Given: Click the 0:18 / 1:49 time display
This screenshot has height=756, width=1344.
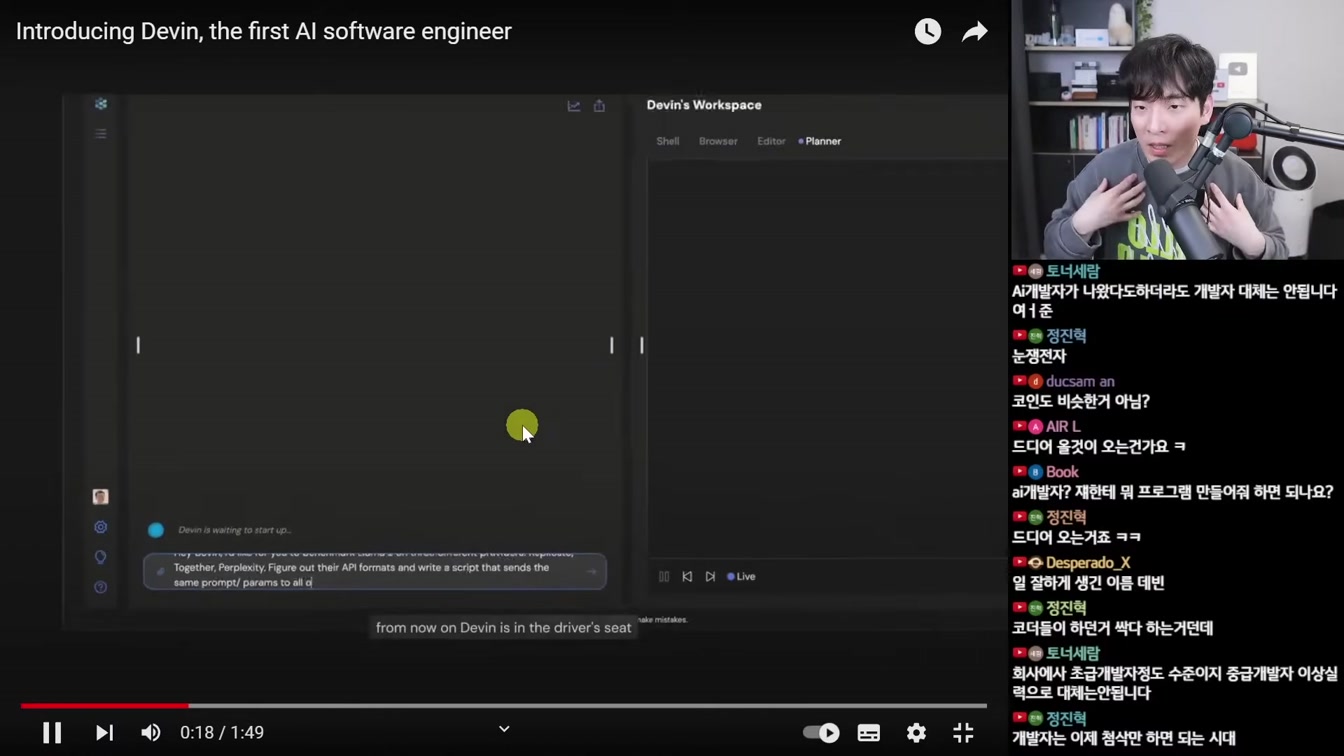Looking at the screenshot, I should [x=222, y=733].
